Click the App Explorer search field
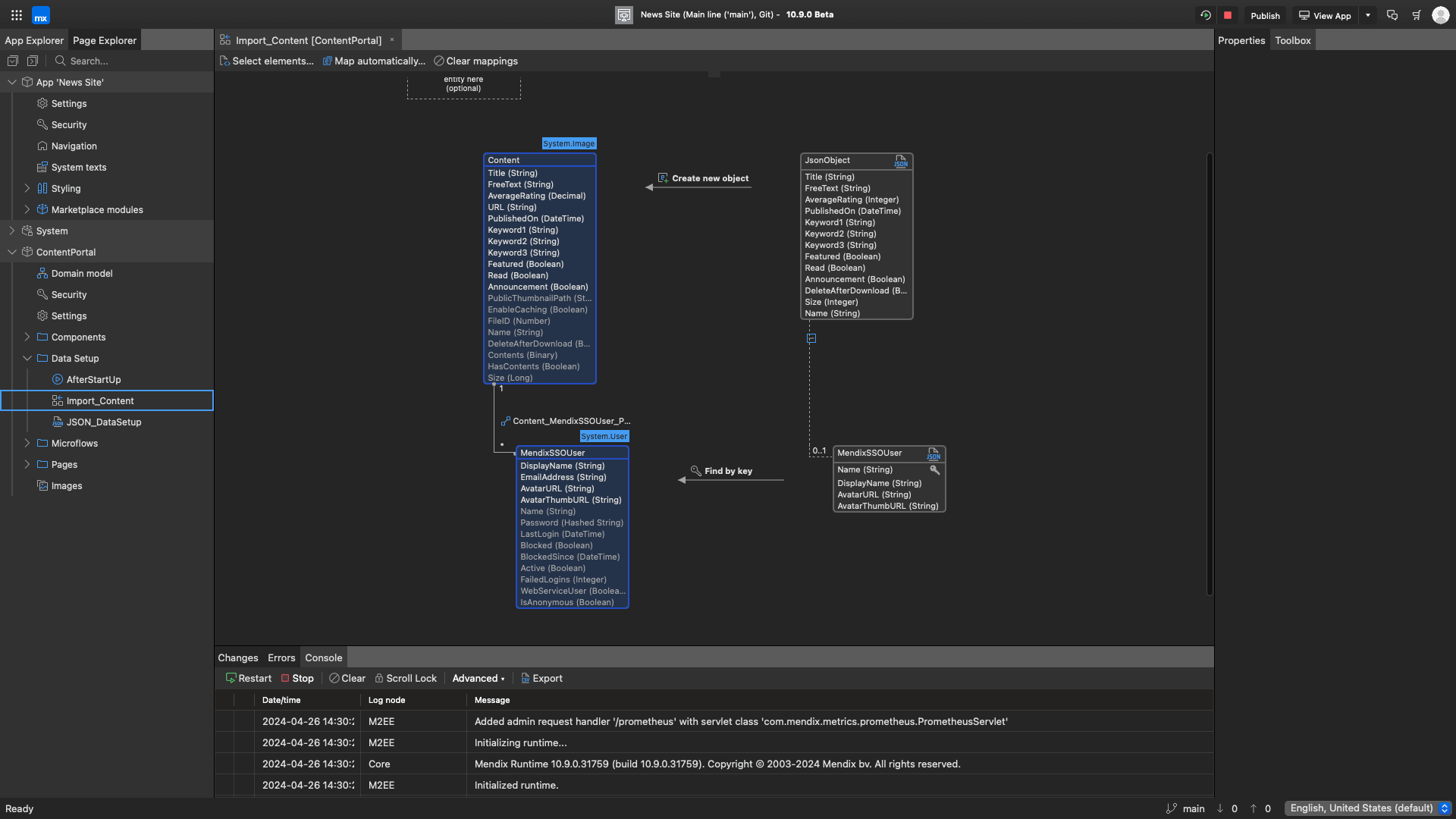The width and height of the screenshot is (1456, 819). (x=133, y=61)
